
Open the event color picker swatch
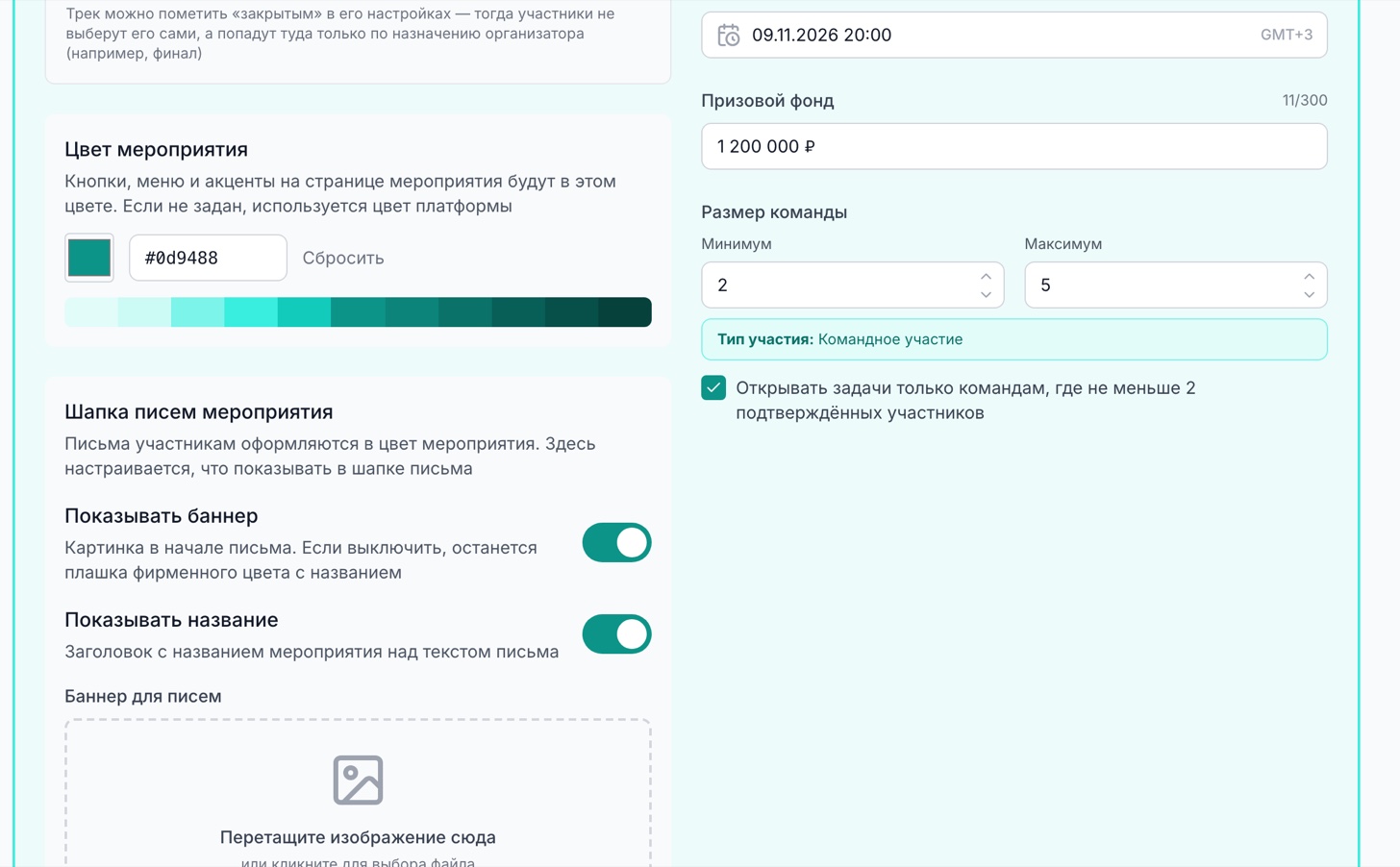[89, 258]
